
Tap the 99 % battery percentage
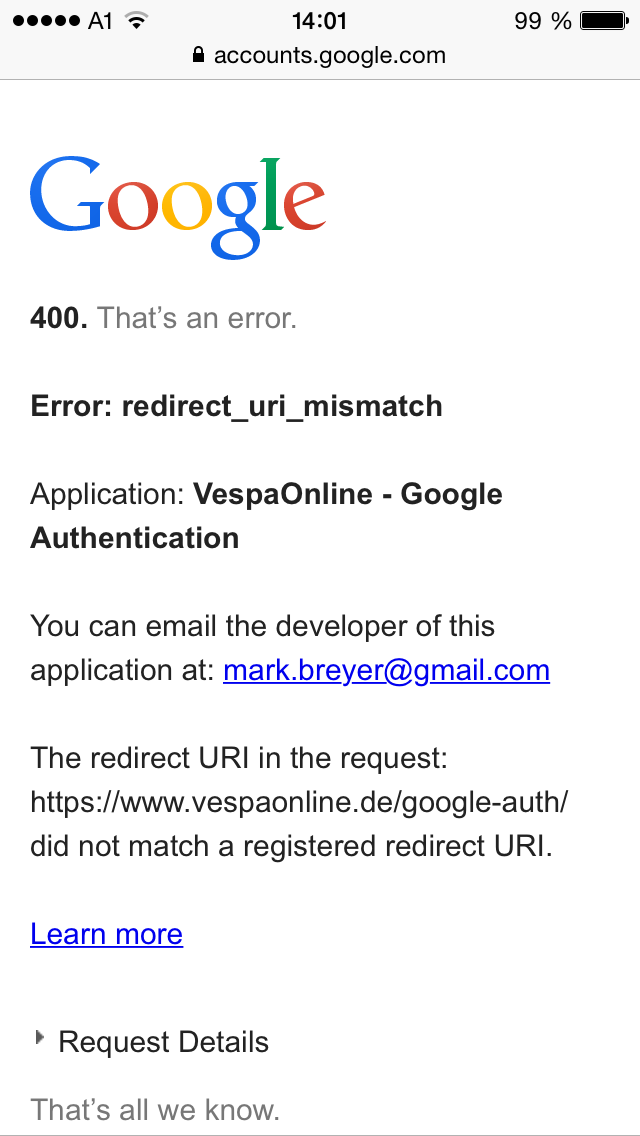point(542,20)
